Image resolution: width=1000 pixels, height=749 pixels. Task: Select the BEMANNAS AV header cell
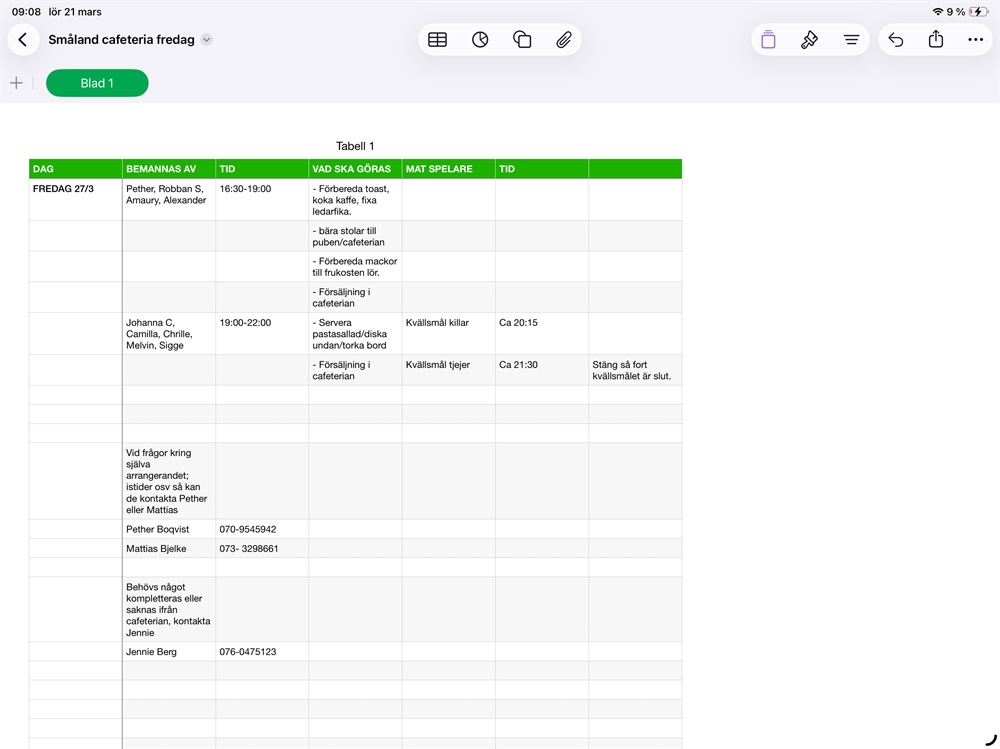click(168, 169)
